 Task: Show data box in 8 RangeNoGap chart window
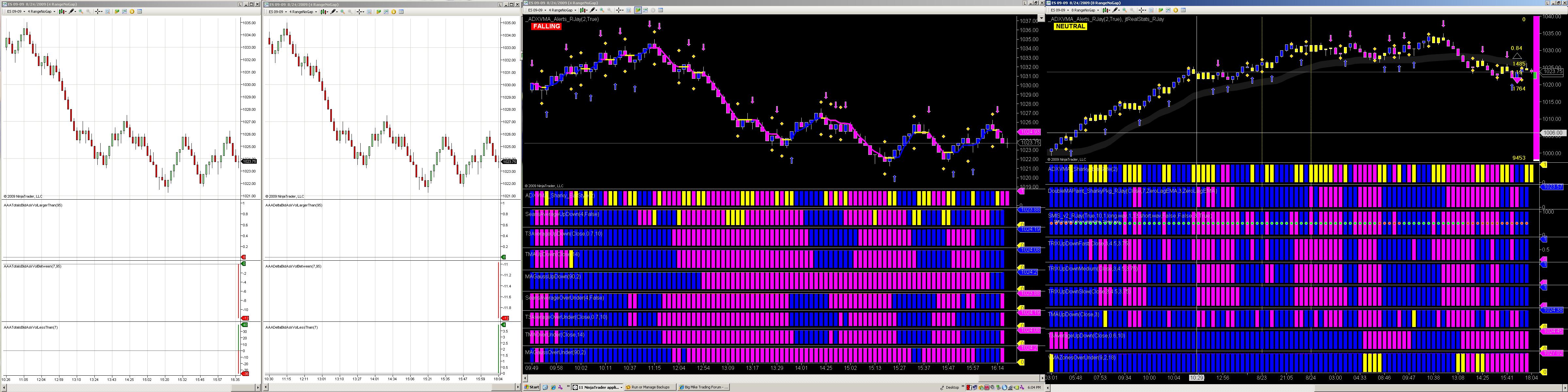pyautogui.click(x=1151, y=10)
